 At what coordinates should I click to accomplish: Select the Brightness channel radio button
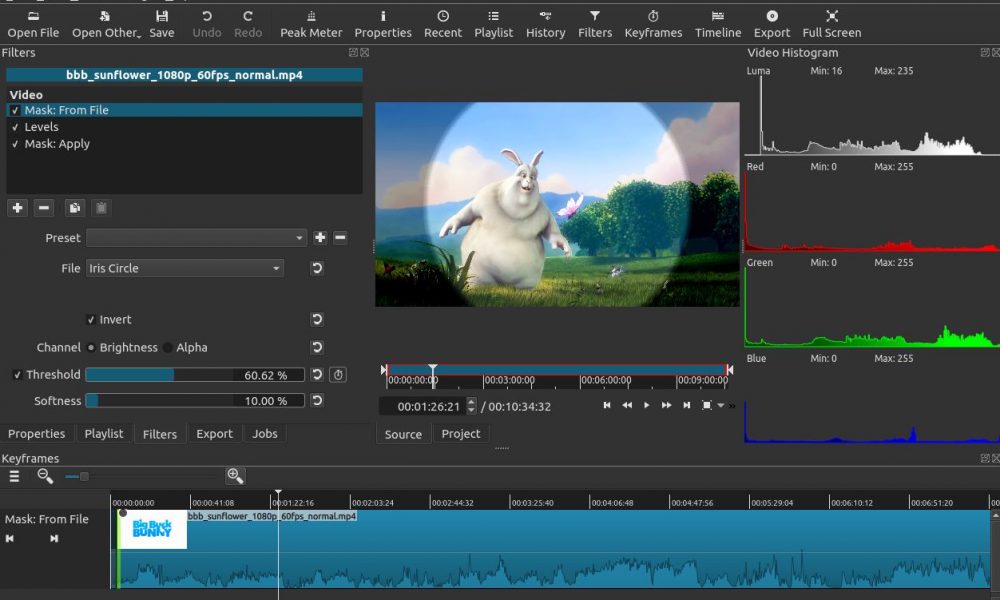(91, 348)
